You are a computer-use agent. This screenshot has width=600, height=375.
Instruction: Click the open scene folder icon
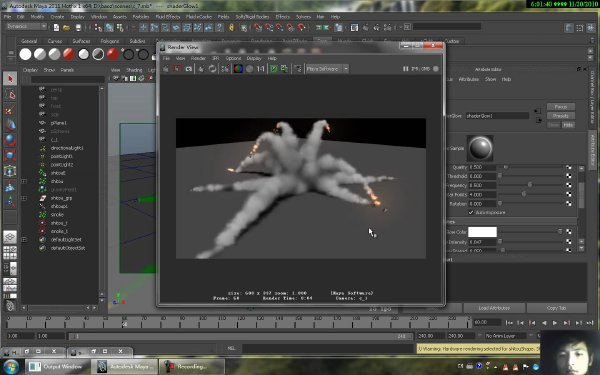[67, 27]
